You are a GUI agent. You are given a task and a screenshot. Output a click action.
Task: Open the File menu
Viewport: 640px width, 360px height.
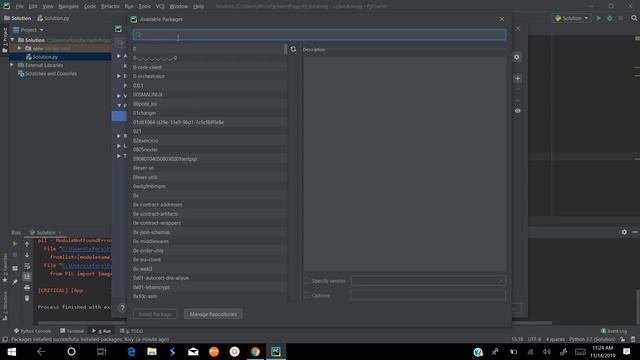point(20,7)
